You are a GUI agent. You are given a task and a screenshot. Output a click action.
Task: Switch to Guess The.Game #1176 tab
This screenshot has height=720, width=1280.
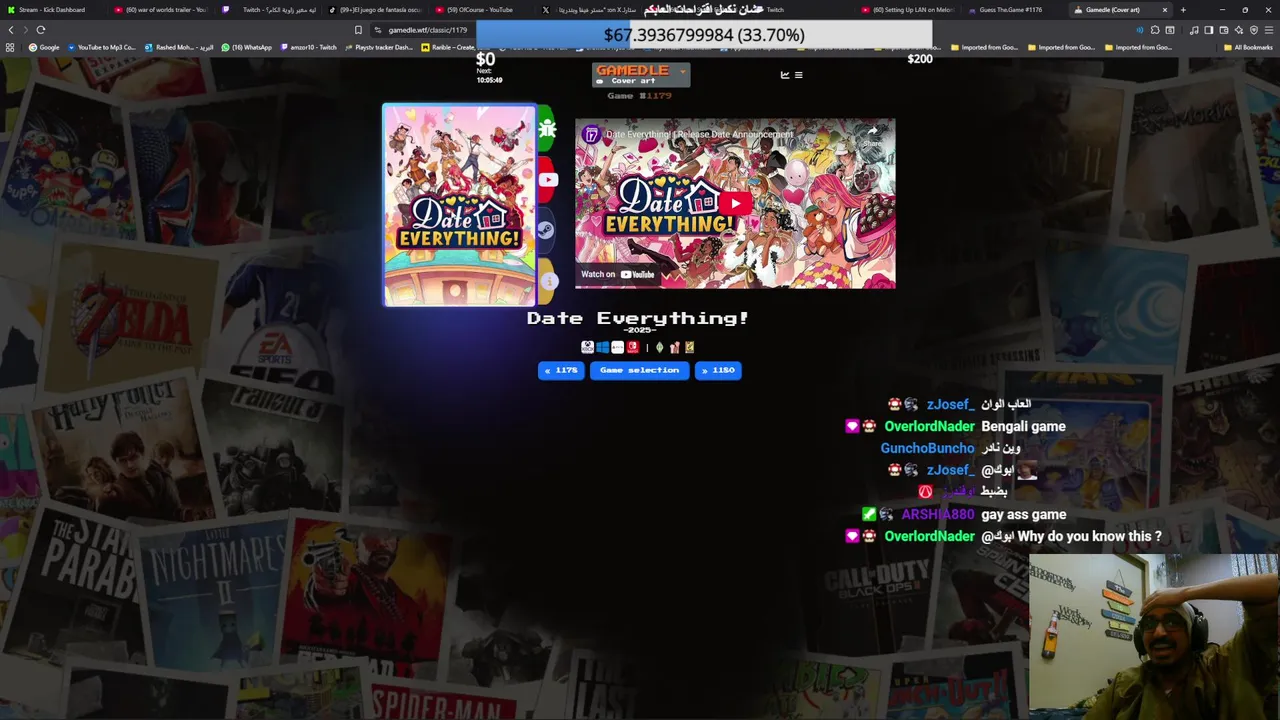click(1010, 10)
